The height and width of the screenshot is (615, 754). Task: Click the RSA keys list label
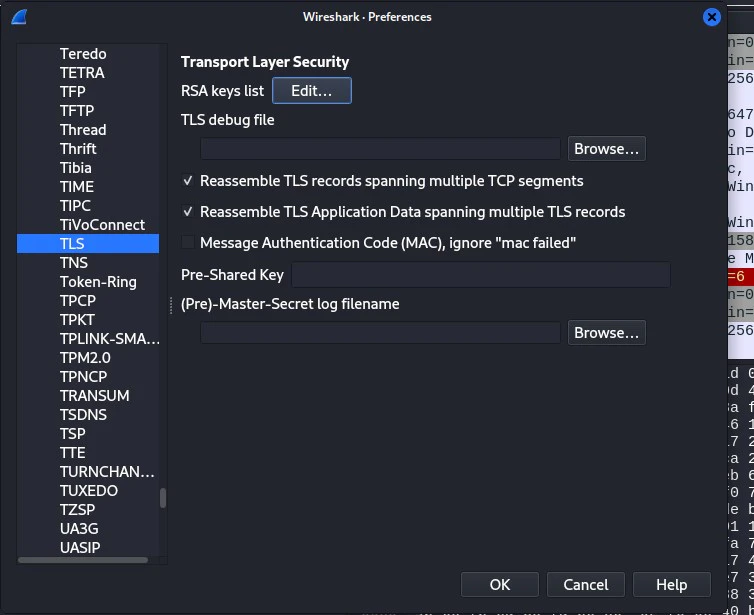(x=222, y=90)
